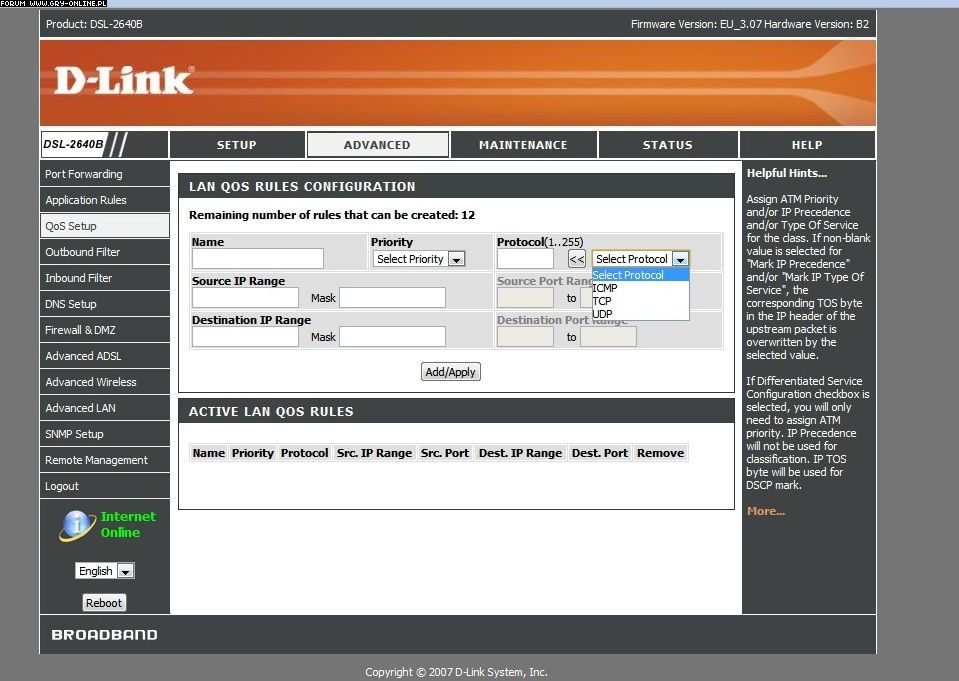Open SNMP Setup page
This screenshot has height=681, width=959.
click(105, 434)
